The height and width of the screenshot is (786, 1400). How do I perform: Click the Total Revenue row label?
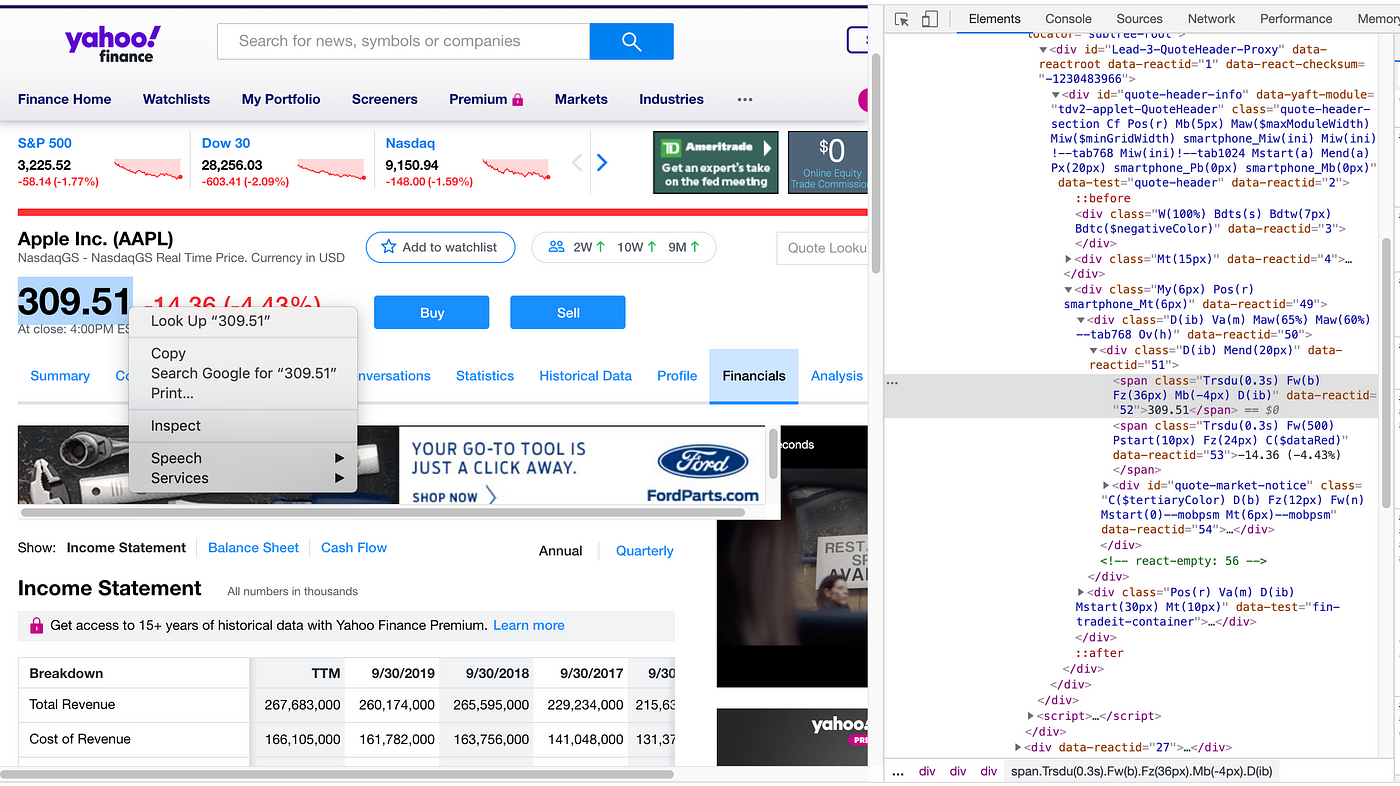tap(72, 705)
